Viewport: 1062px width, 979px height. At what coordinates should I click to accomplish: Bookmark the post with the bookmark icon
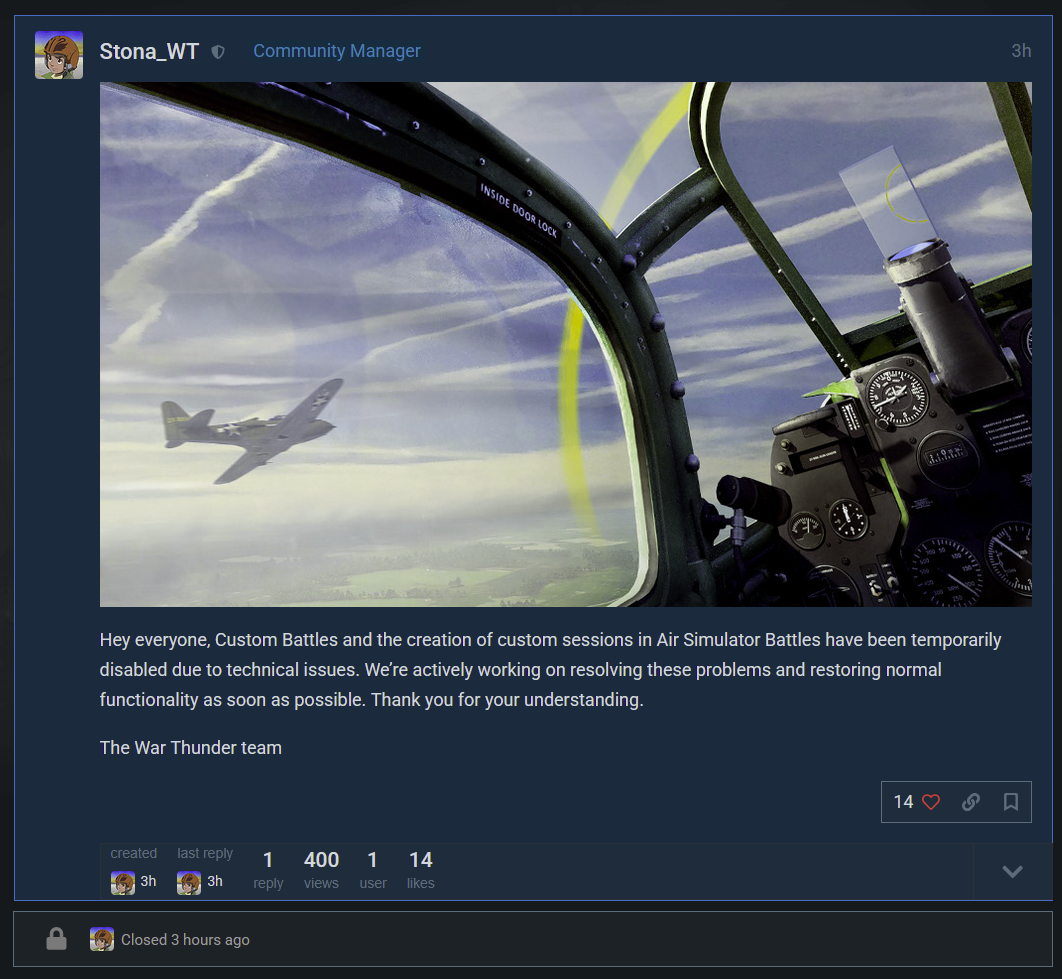tap(1011, 802)
